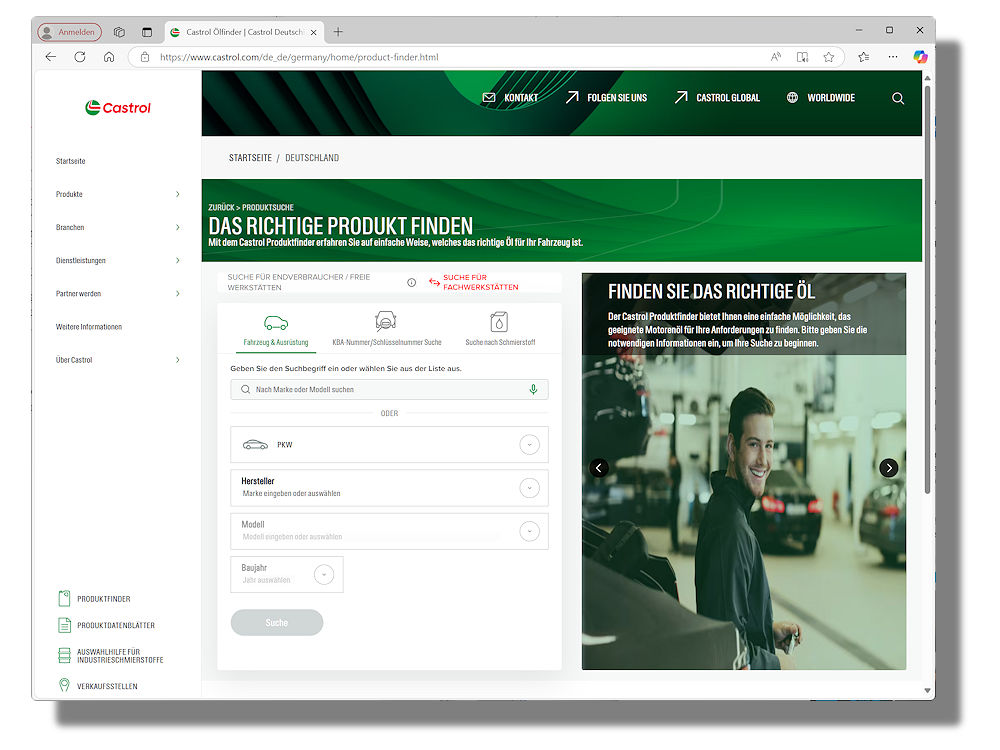The image size is (1000, 750).
Task: Go back with the browser back arrow
Action: pyautogui.click(x=51, y=57)
